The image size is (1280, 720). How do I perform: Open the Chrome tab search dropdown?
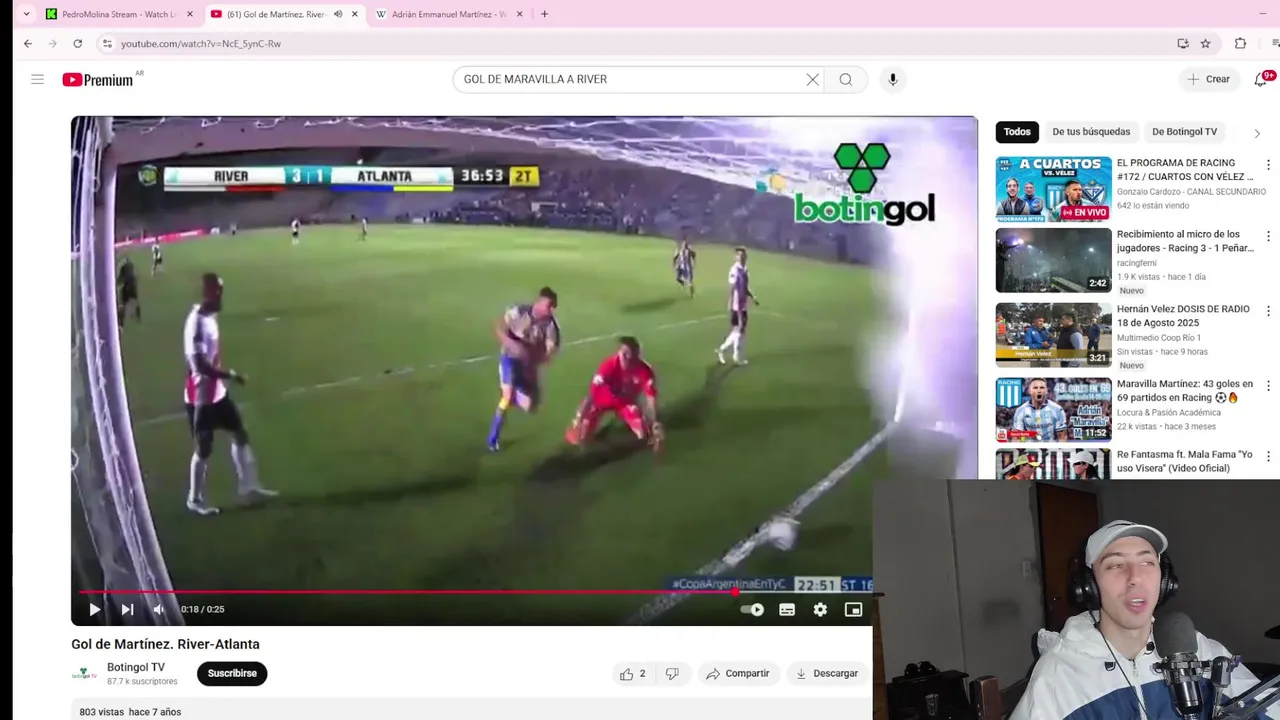pyautogui.click(x=26, y=14)
